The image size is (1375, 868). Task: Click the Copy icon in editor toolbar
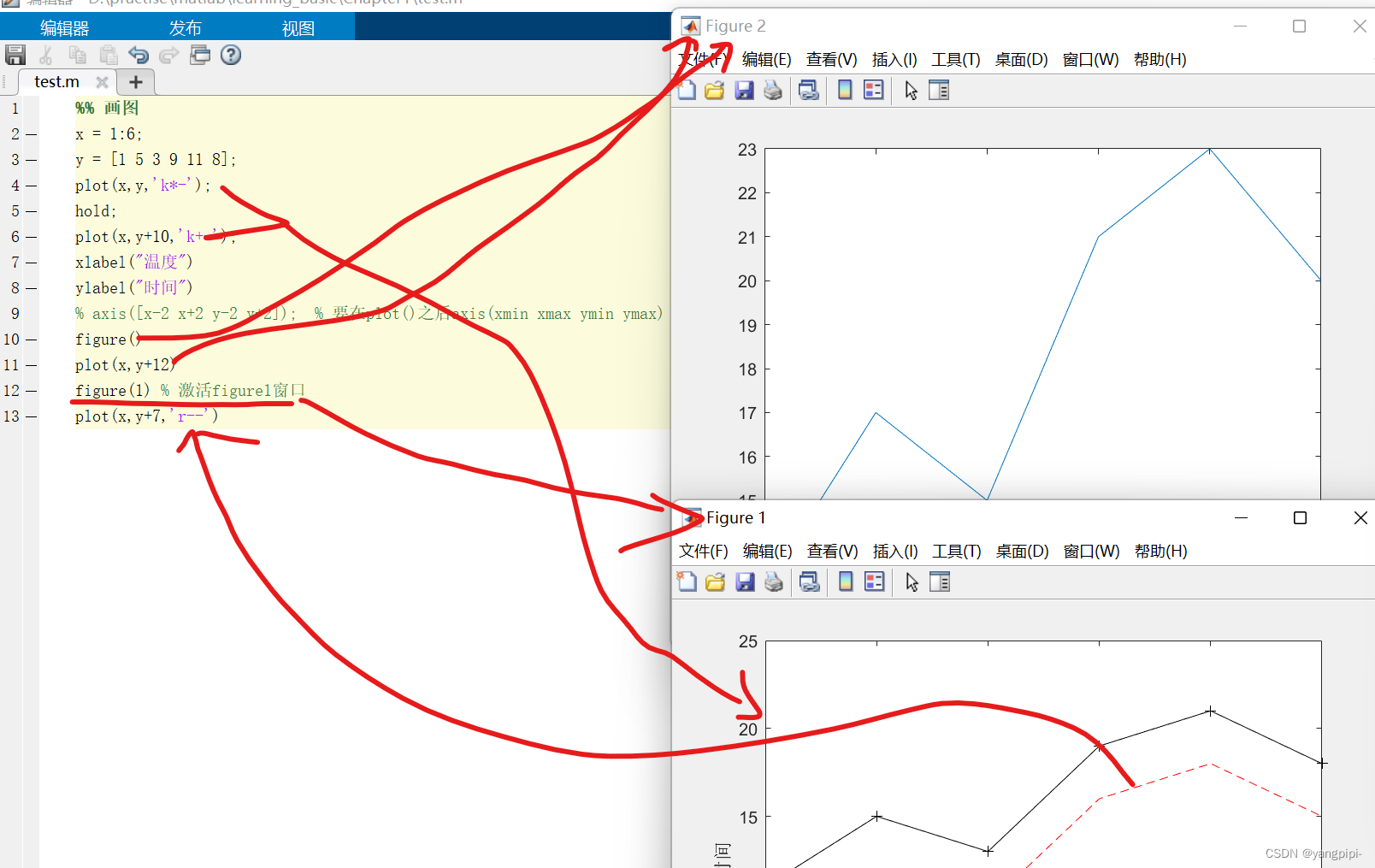(x=77, y=56)
